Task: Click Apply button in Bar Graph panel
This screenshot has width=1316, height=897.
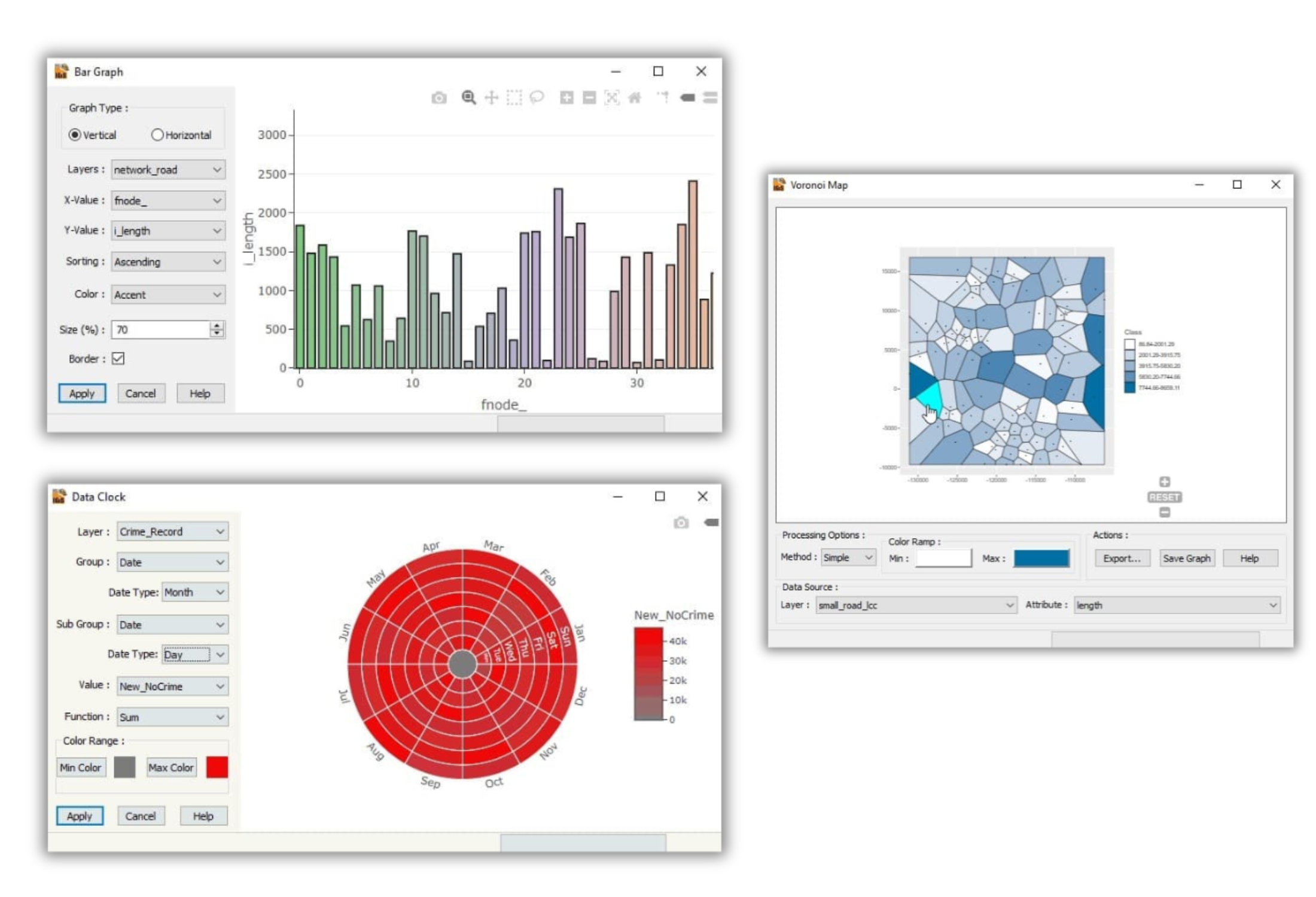Action: click(80, 393)
